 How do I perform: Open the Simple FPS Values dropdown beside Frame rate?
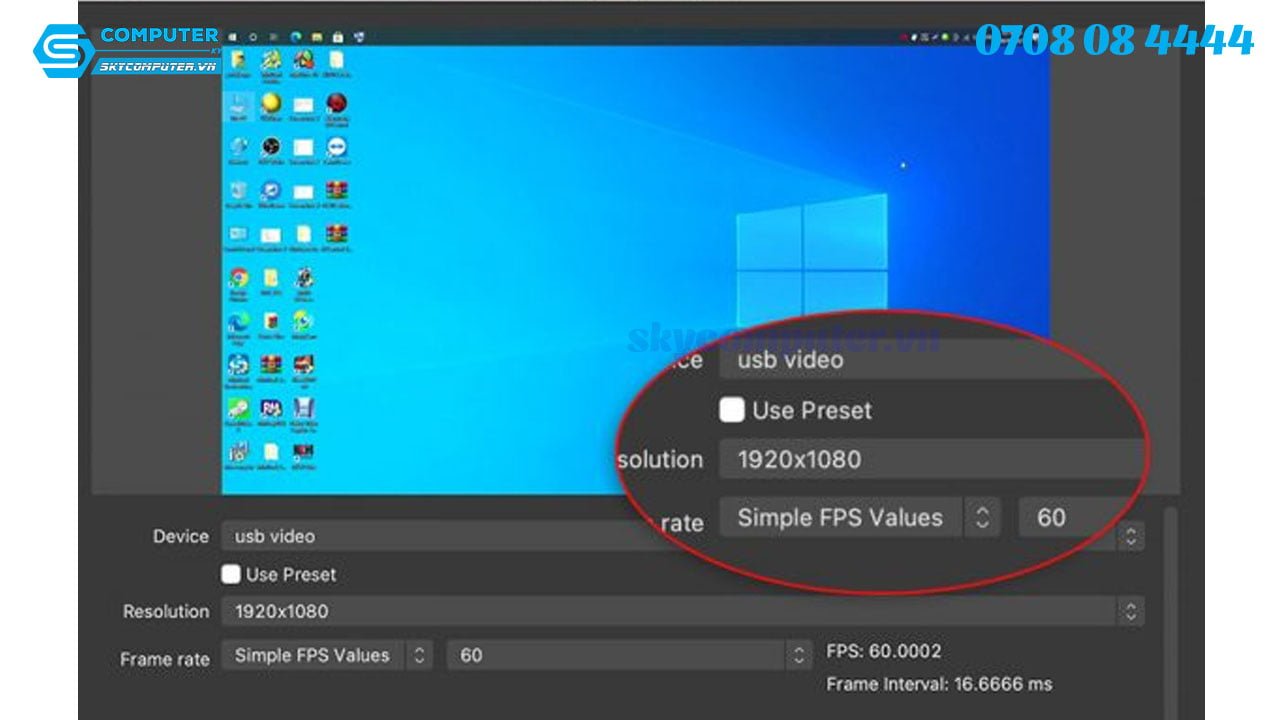point(420,656)
